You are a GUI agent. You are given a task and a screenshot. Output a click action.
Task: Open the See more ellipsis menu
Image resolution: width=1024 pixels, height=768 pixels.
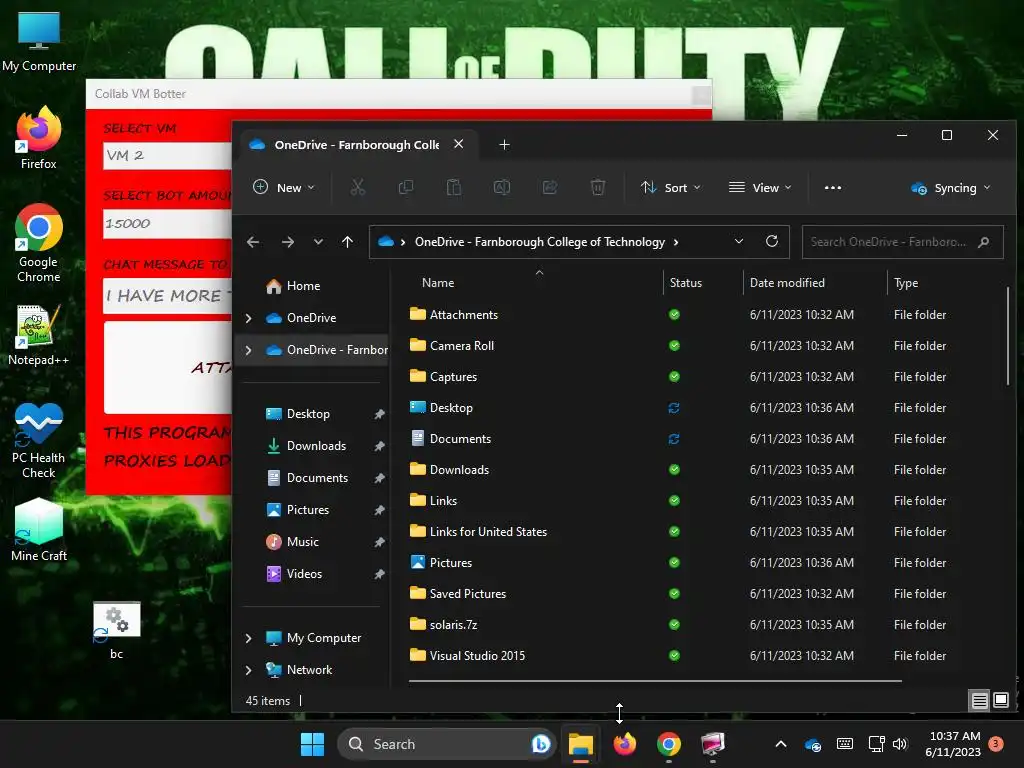coord(833,187)
